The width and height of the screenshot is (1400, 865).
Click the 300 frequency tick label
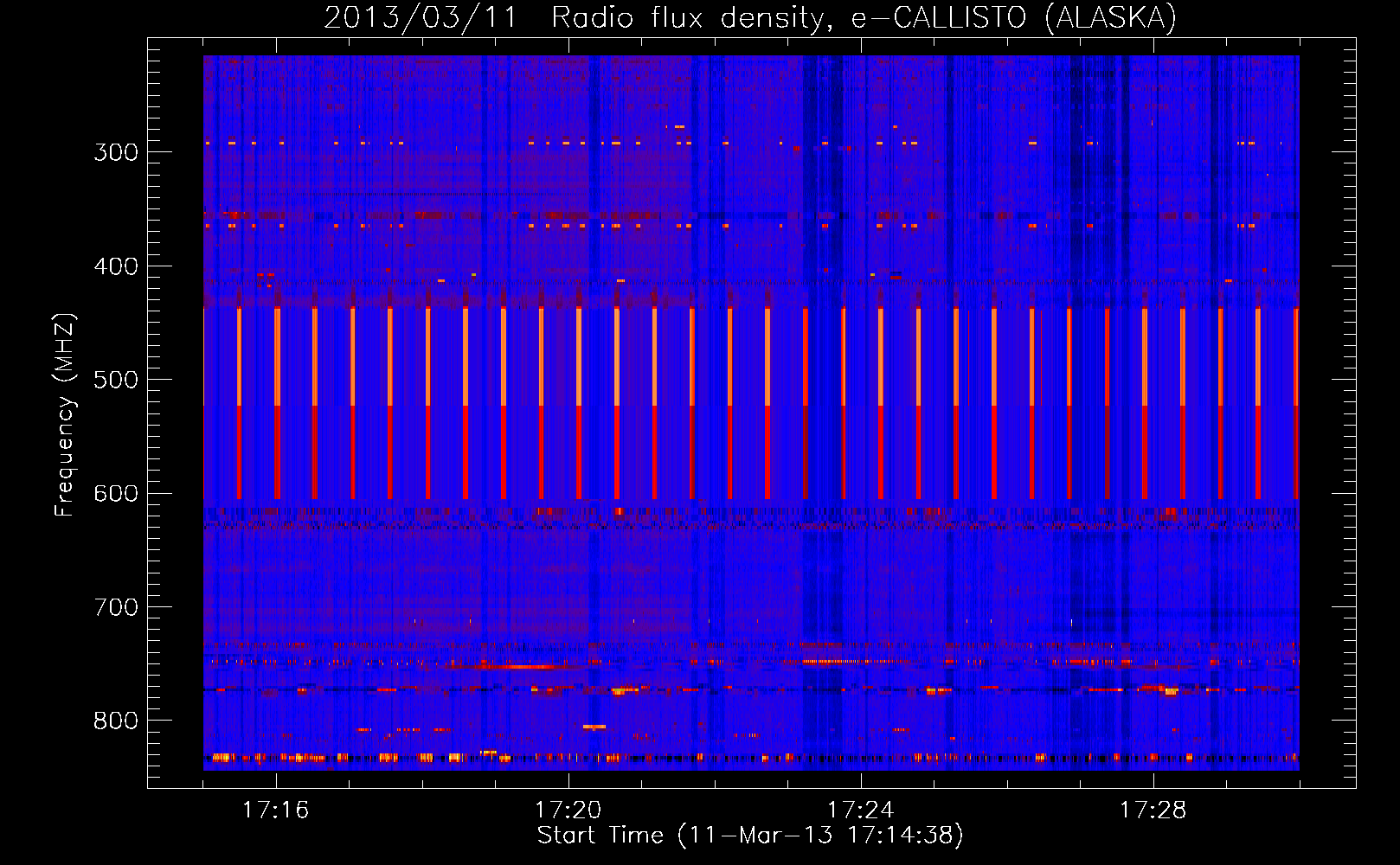(x=116, y=152)
